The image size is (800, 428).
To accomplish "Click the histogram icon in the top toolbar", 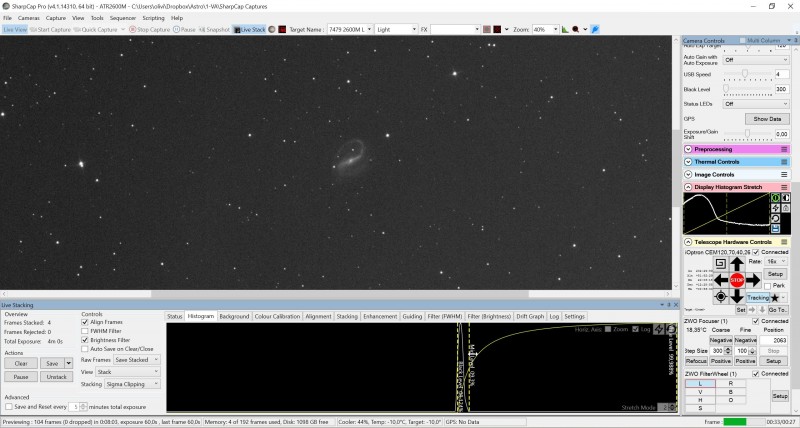I will click(x=565, y=30).
